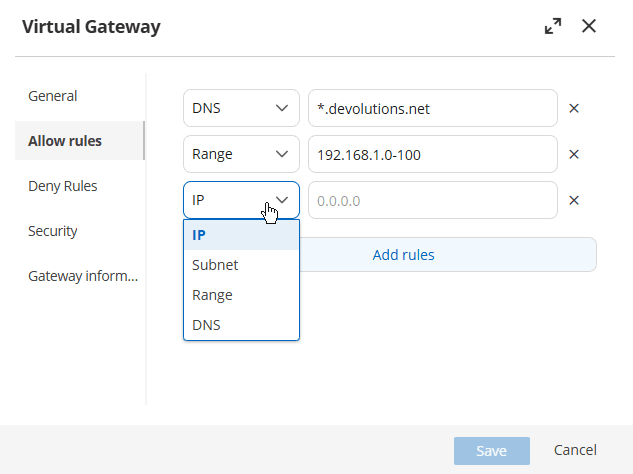Close the Virtual Gateway dialog
The image size is (633, 474).
tap(589, 27)
